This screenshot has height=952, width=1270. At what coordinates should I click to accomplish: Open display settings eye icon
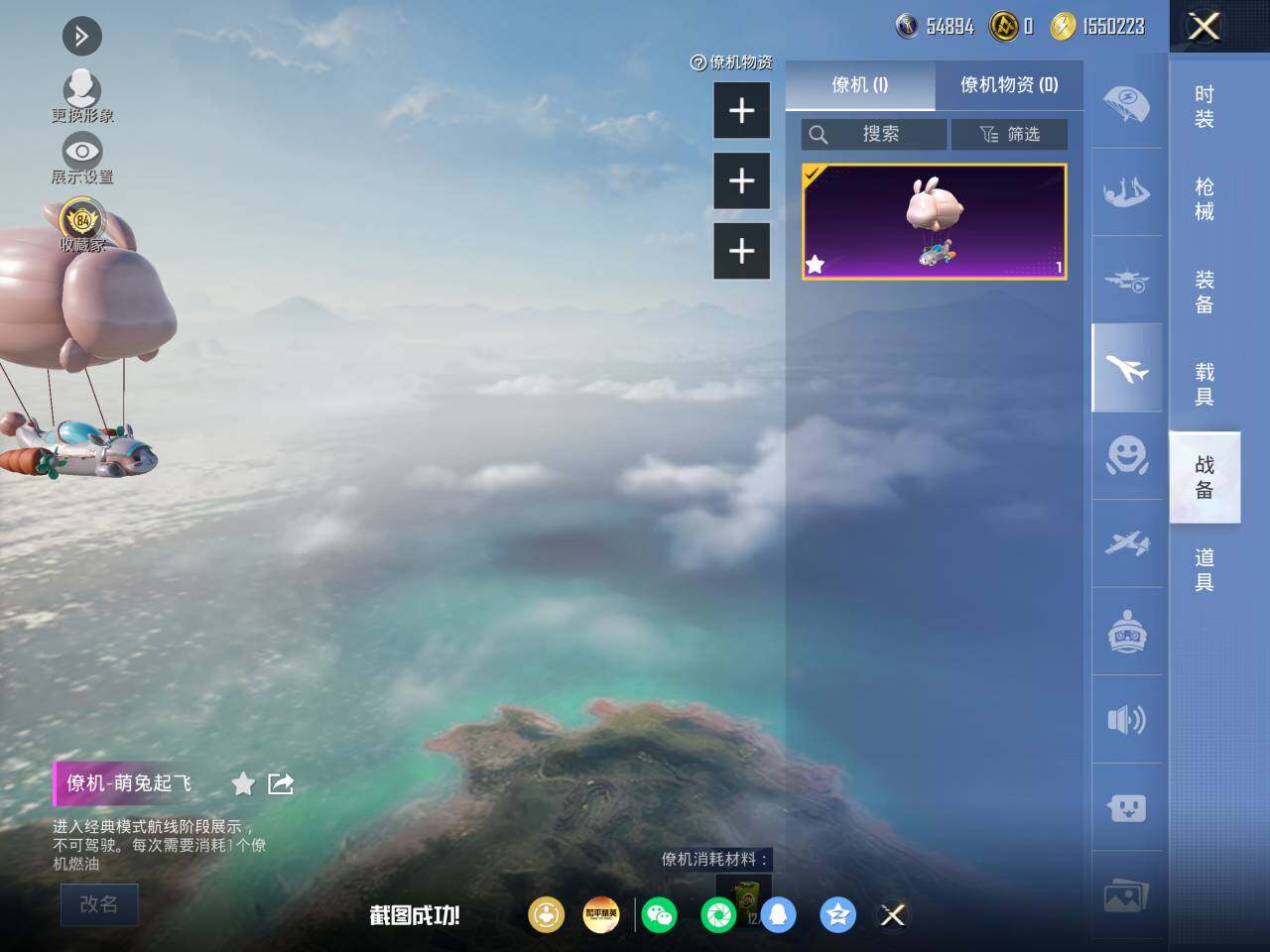coord(82,159)
